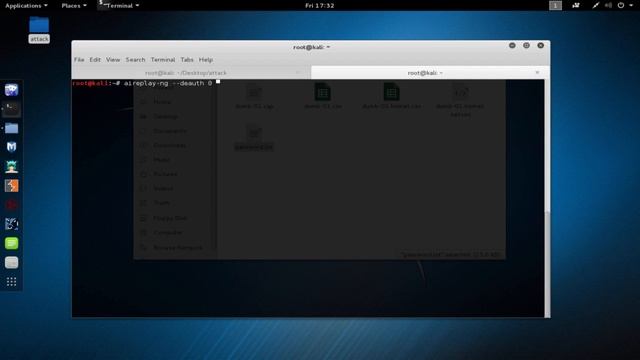
Task: Expand the system menu arrow beside power icon
Action: 631,5
